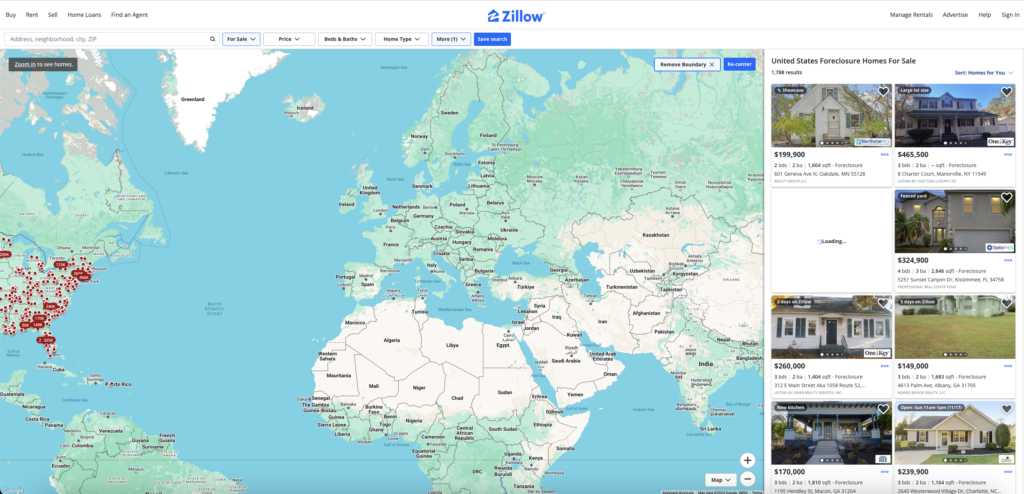Focus the address search field

coord(112,39)
